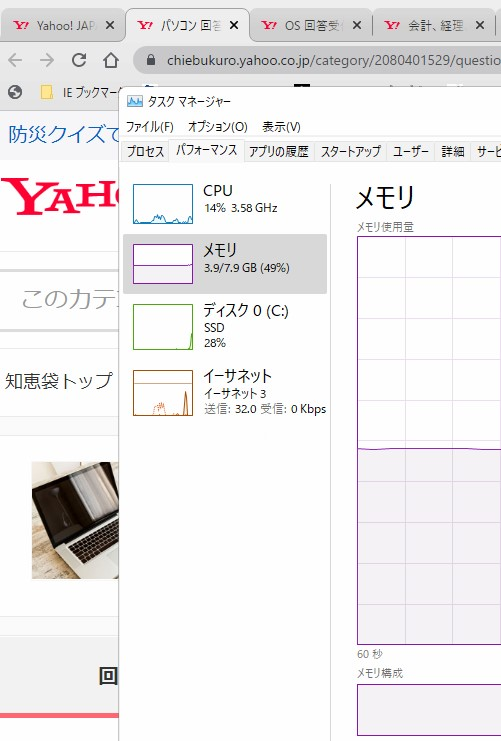Click the padlock icon in the address bar

(x=151, y=60)
